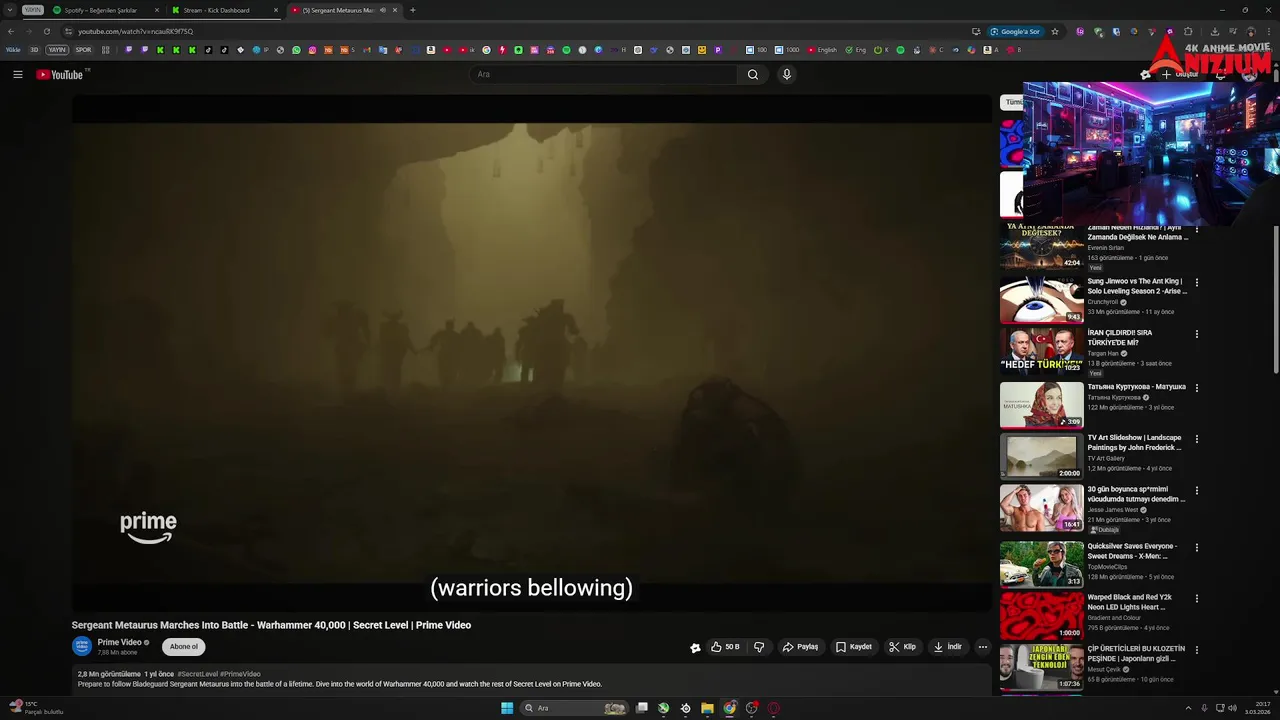The height and width of the screenshot is (720, 1280).
Task: Open options for Warped Black and Red video
Action: [1197, 599]
